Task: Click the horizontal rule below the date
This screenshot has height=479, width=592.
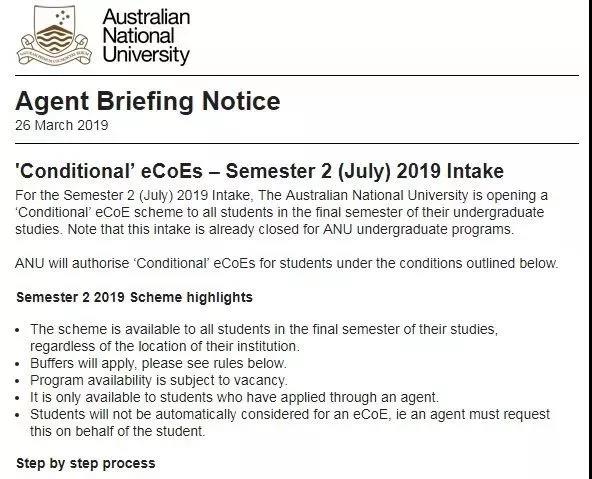Action: coord(297,143)
